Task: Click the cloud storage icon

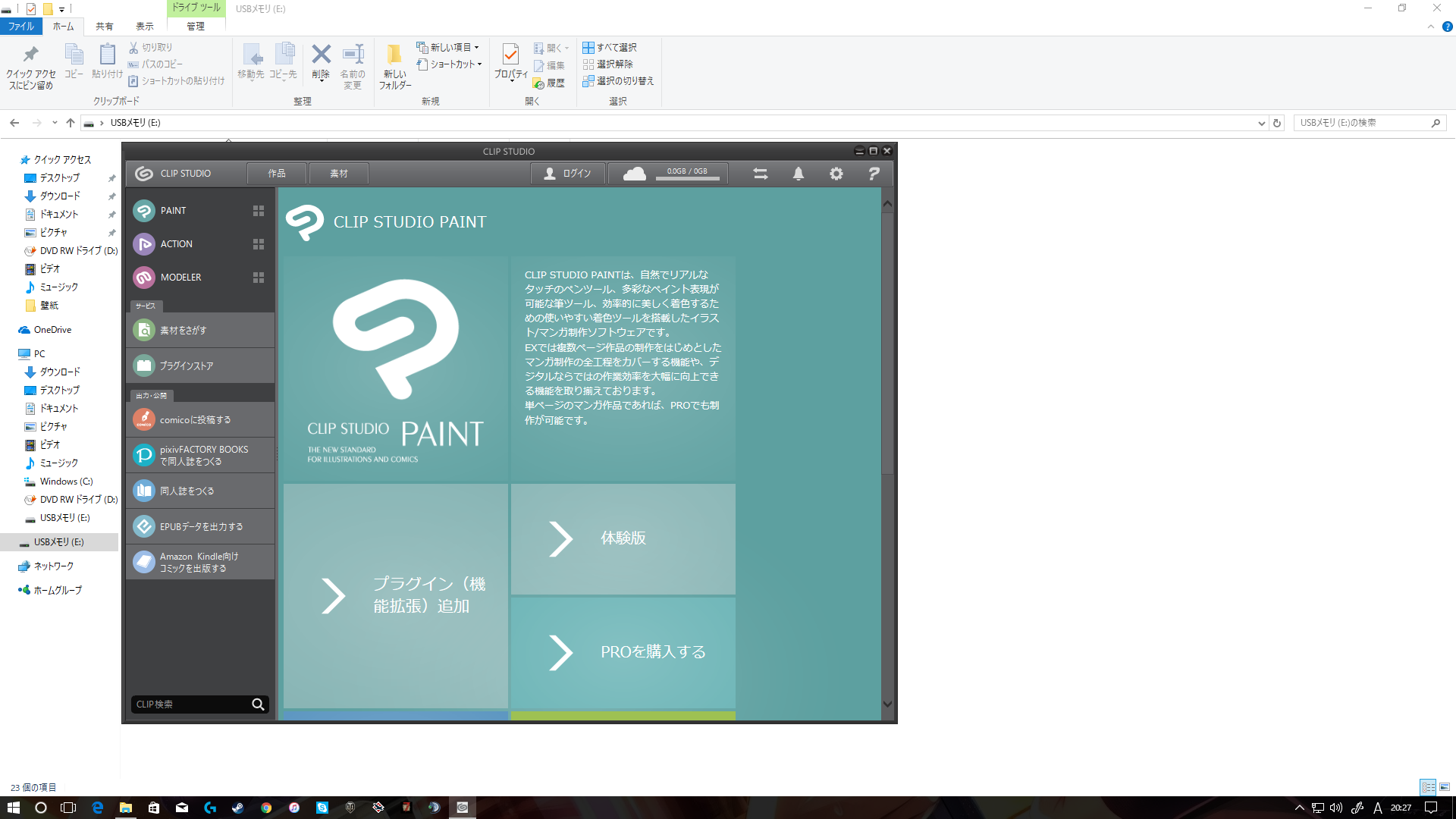Action: coord(634,174)
